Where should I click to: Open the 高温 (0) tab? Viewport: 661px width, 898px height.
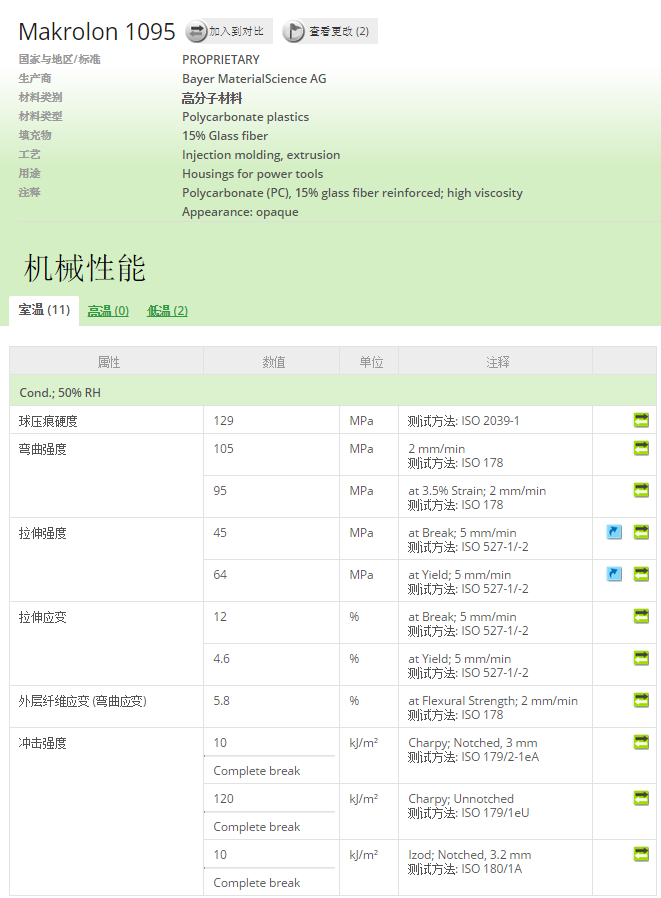(108, 311)
